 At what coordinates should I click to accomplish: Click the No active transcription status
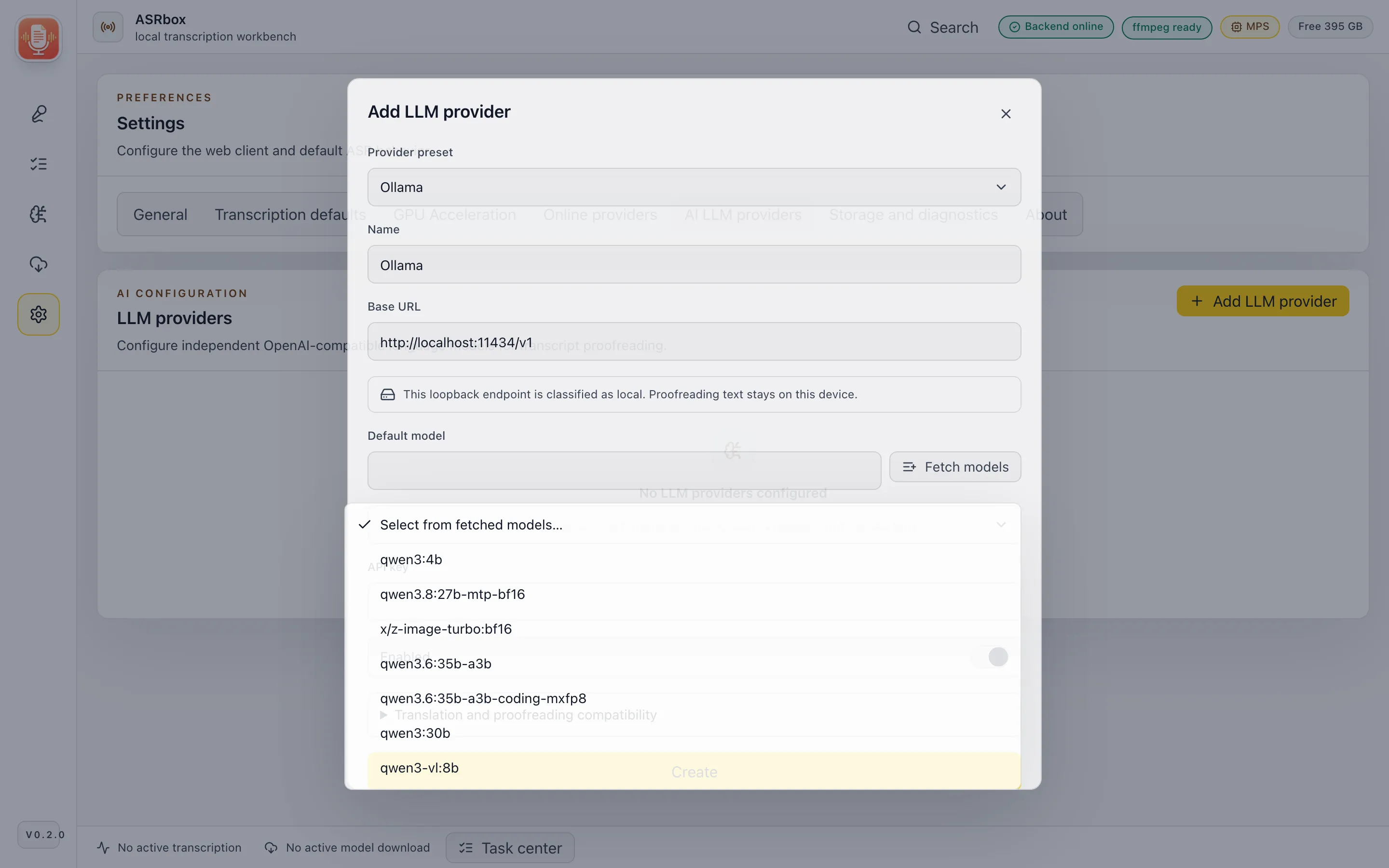click(169, 848)
